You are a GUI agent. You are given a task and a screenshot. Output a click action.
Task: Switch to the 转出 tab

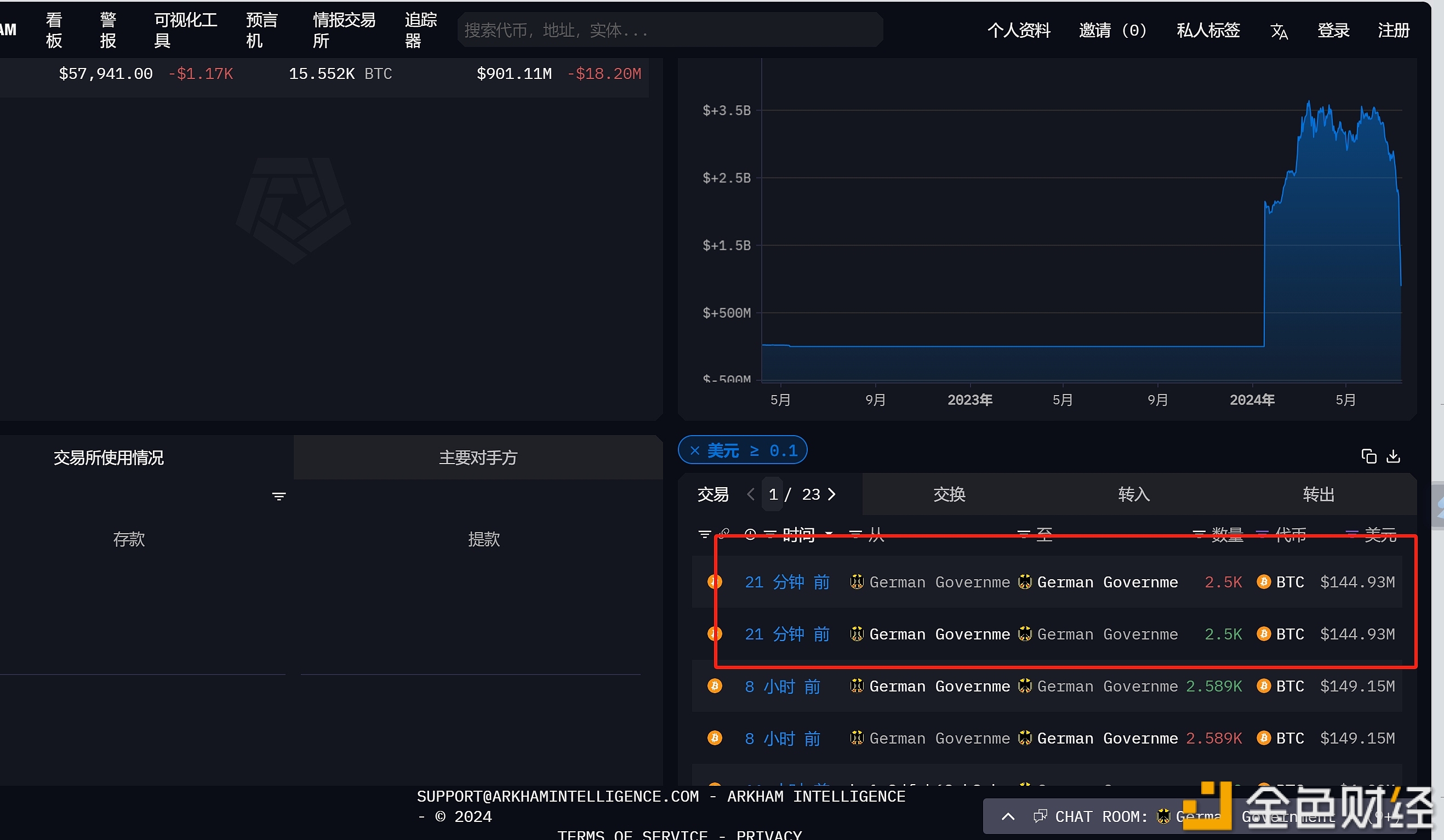point(1319,494)
